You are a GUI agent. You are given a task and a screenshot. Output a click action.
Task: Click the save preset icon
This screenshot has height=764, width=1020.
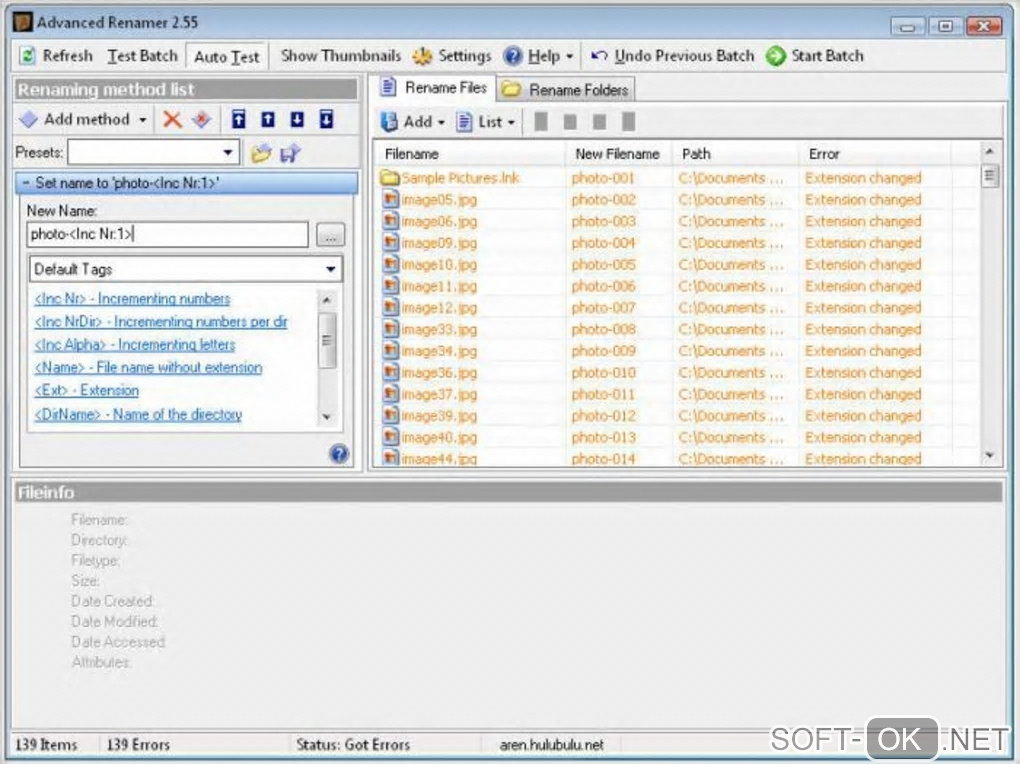tap(290, 154)
